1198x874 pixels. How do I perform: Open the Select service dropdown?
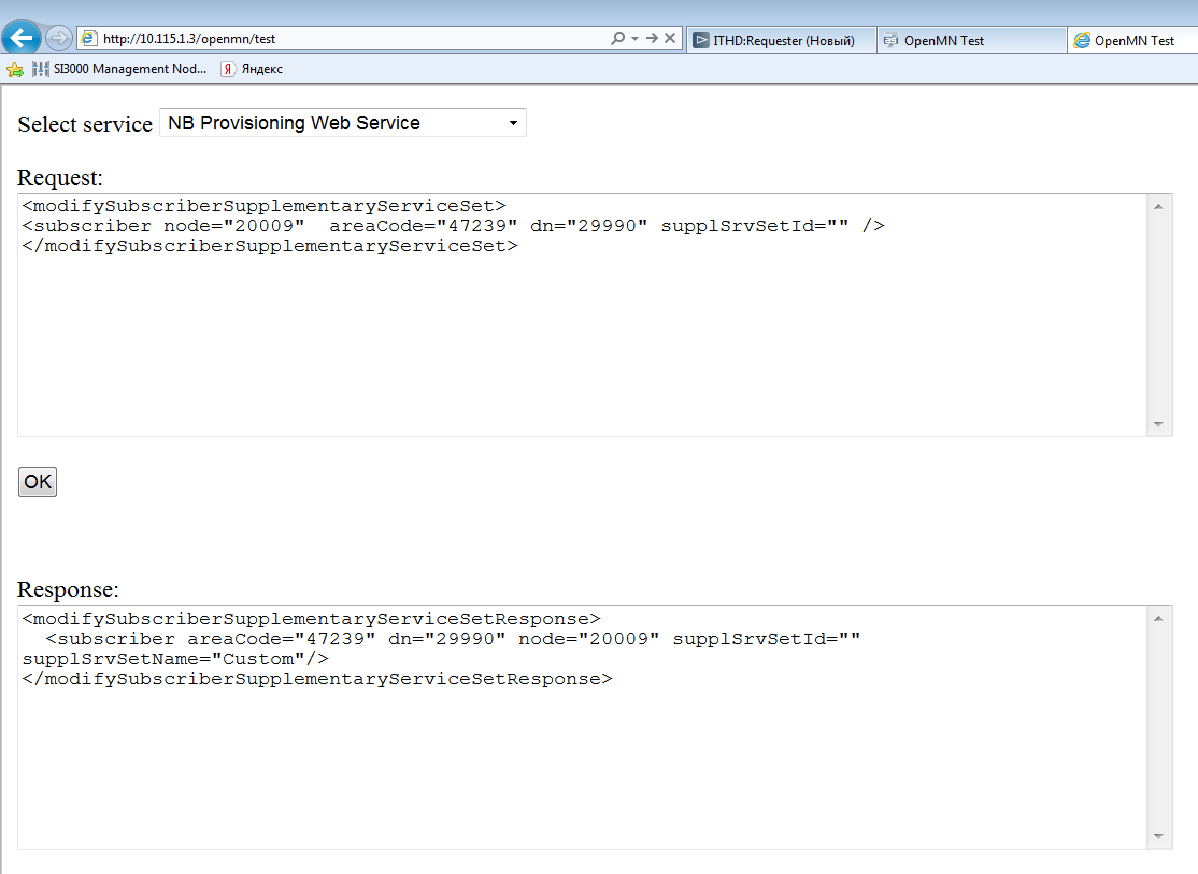(x=342, y=123)
